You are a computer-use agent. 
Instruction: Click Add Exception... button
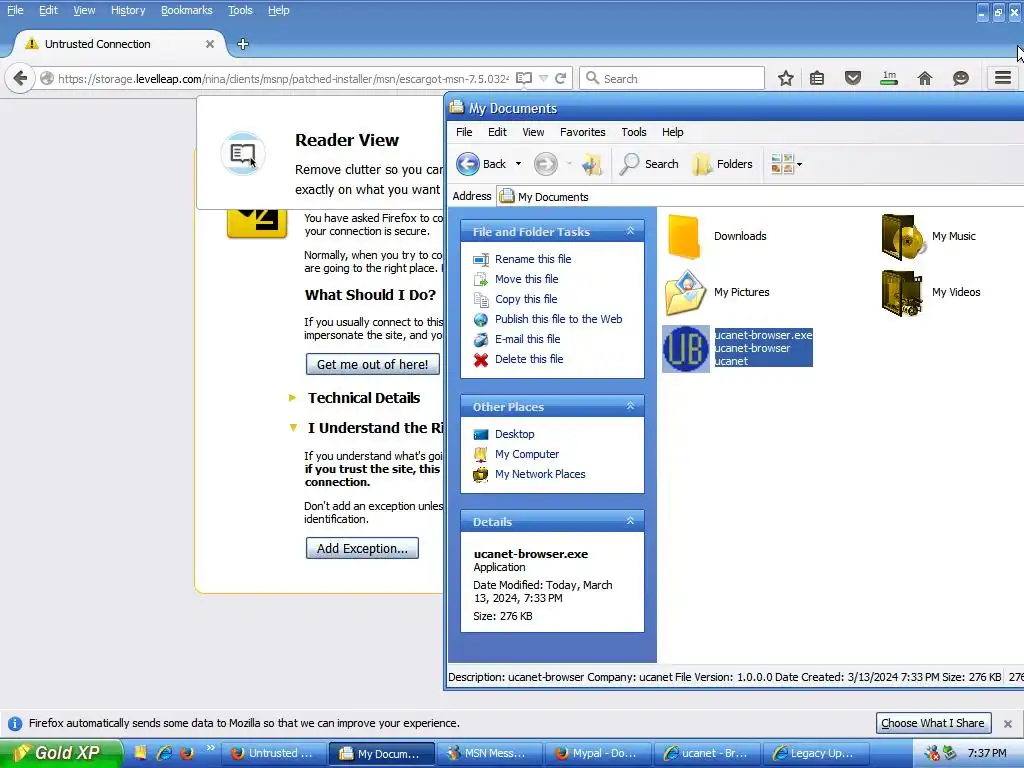pos(362,549)
